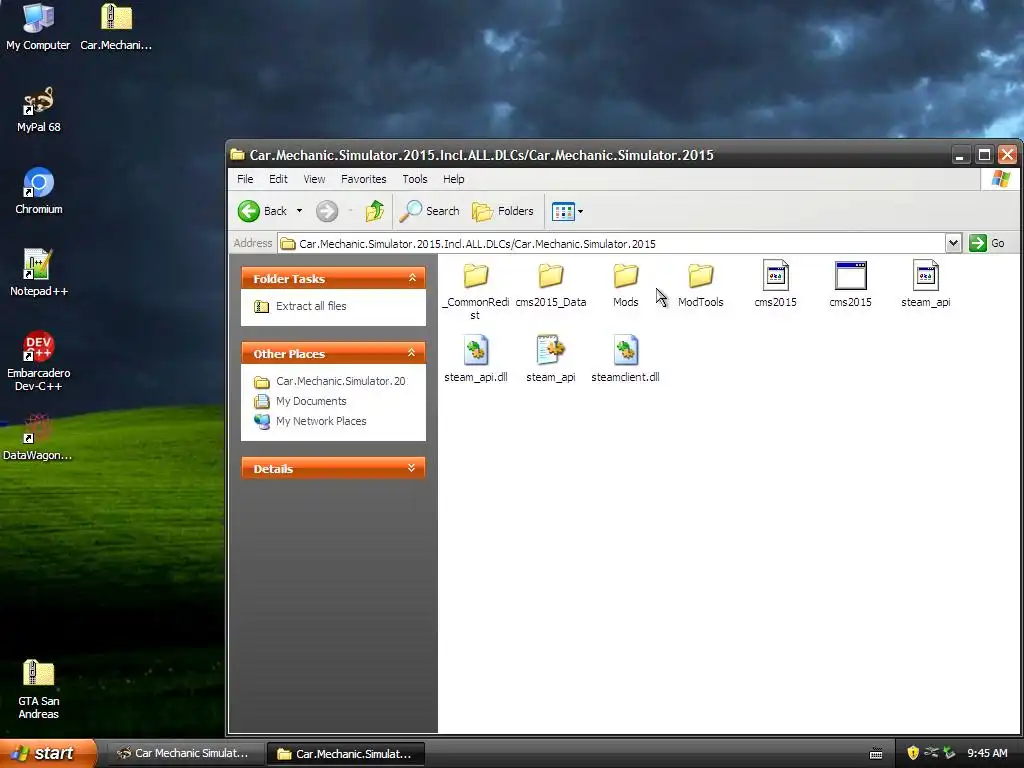
Task: Select steamclient.dll file
Action: tap(625, 359)
